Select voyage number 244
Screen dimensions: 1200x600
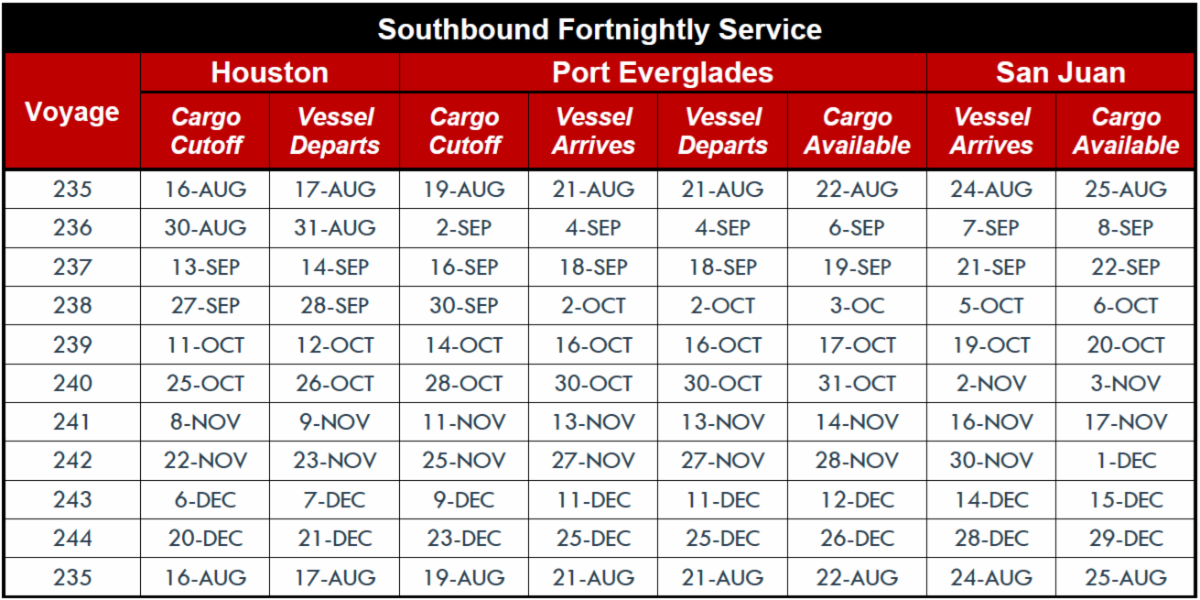pos(72,538)
